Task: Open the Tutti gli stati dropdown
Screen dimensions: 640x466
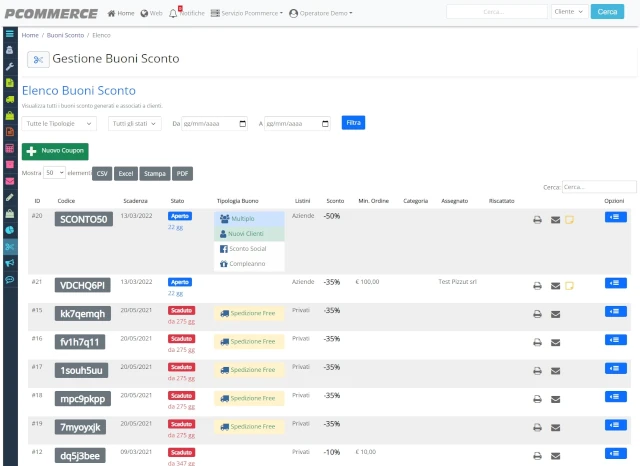Action: coord(135,124)
